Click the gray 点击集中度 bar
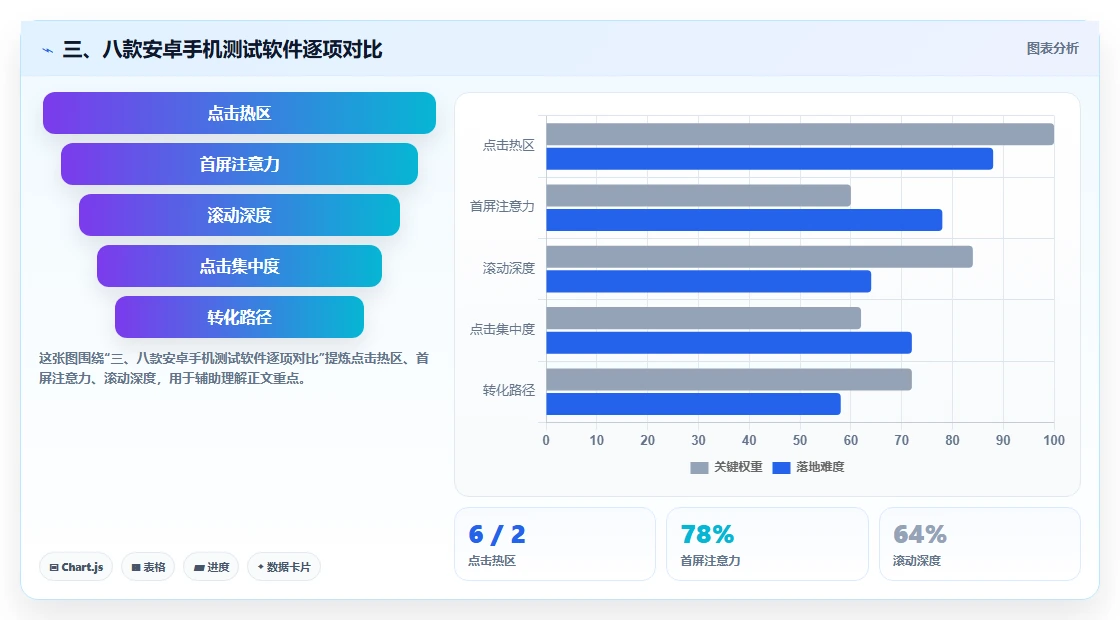 click(x=704, y=319)
